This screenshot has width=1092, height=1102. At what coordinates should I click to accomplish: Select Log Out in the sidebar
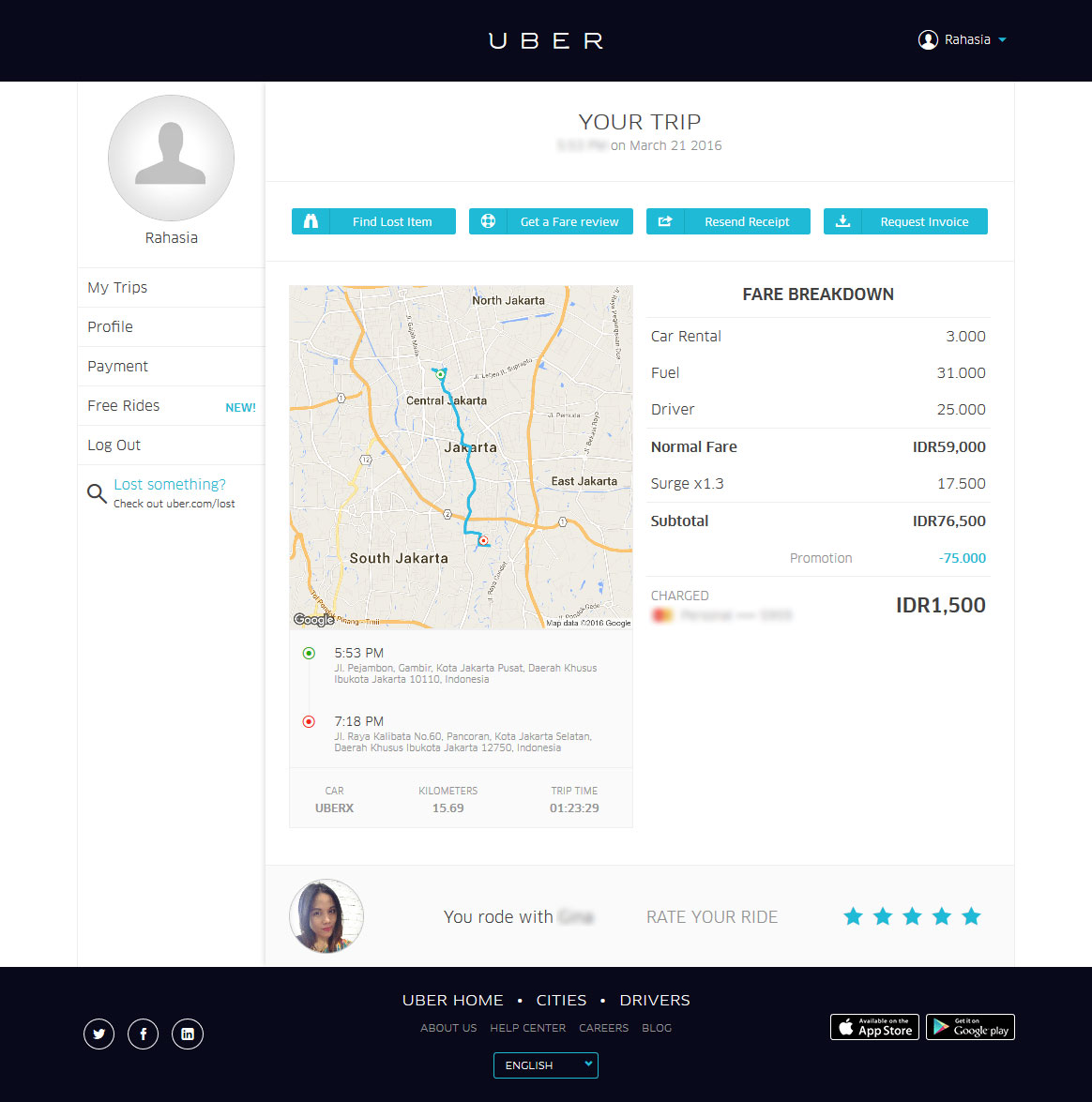click(171, 445)
